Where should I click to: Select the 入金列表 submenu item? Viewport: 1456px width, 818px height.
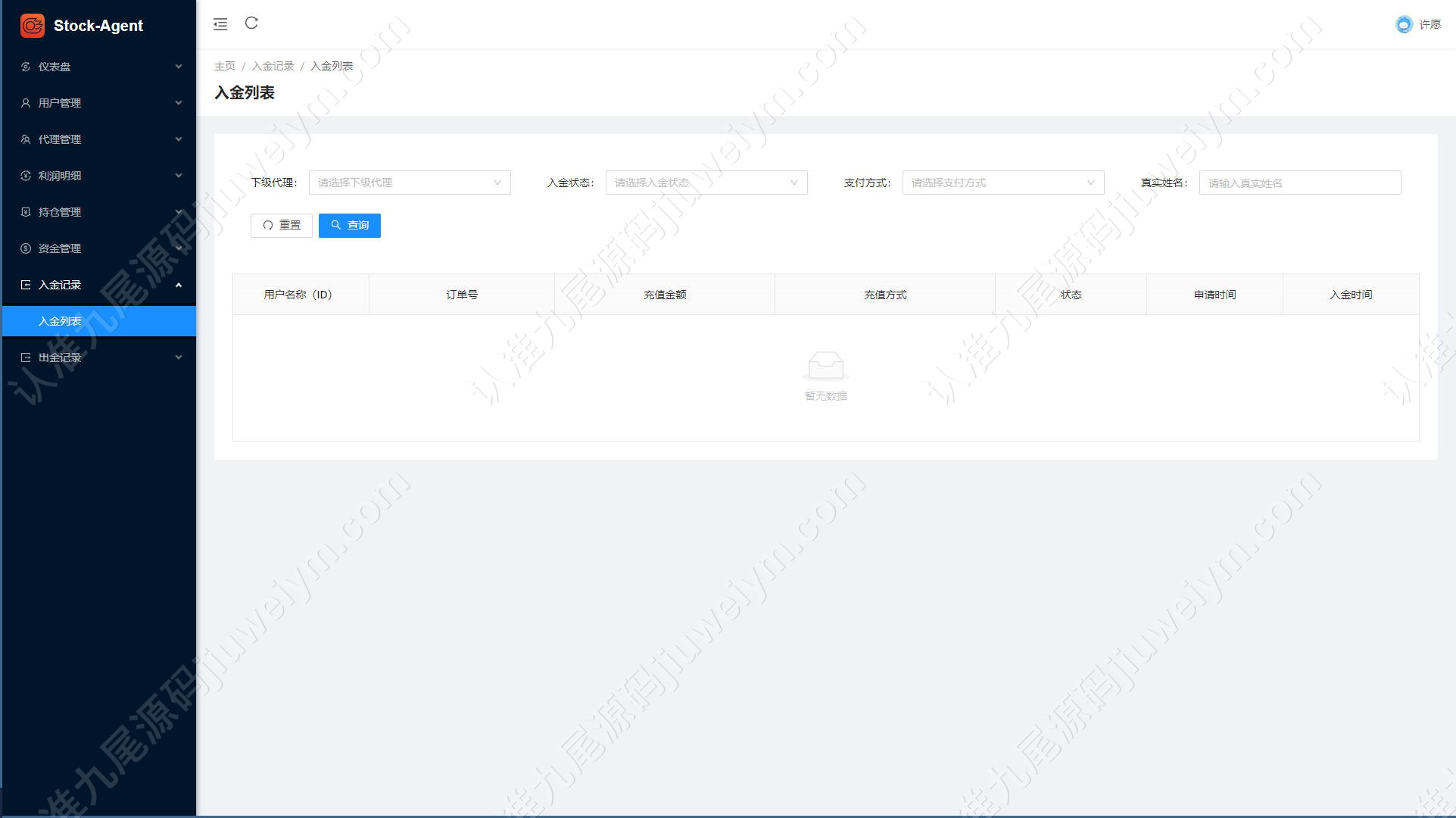point(99,321)
